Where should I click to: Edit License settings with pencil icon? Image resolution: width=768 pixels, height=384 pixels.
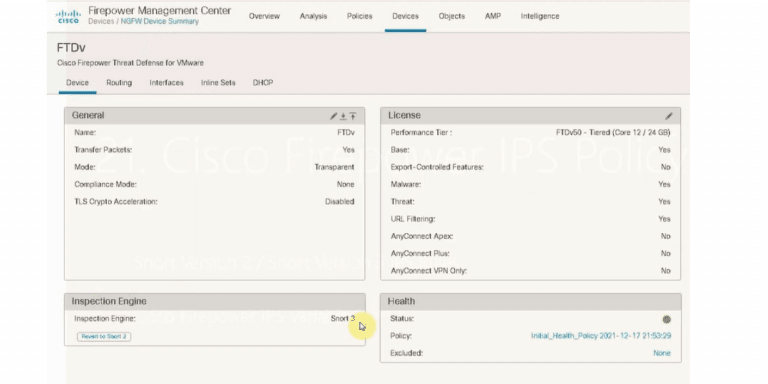pos(669,116)
